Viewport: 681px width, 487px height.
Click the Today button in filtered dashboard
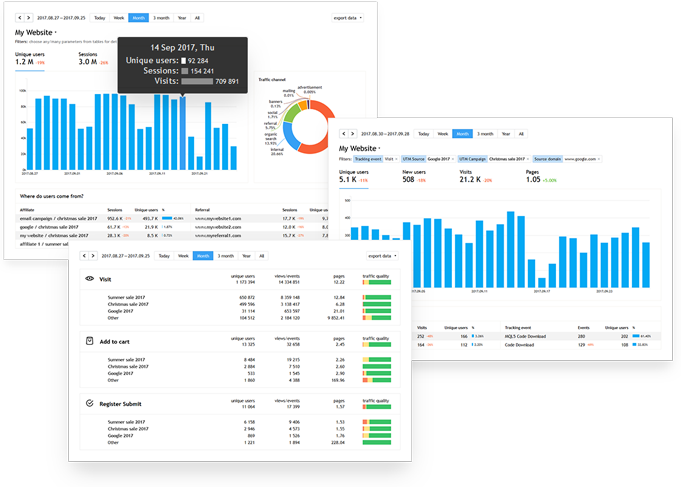(x=423, y=134)
